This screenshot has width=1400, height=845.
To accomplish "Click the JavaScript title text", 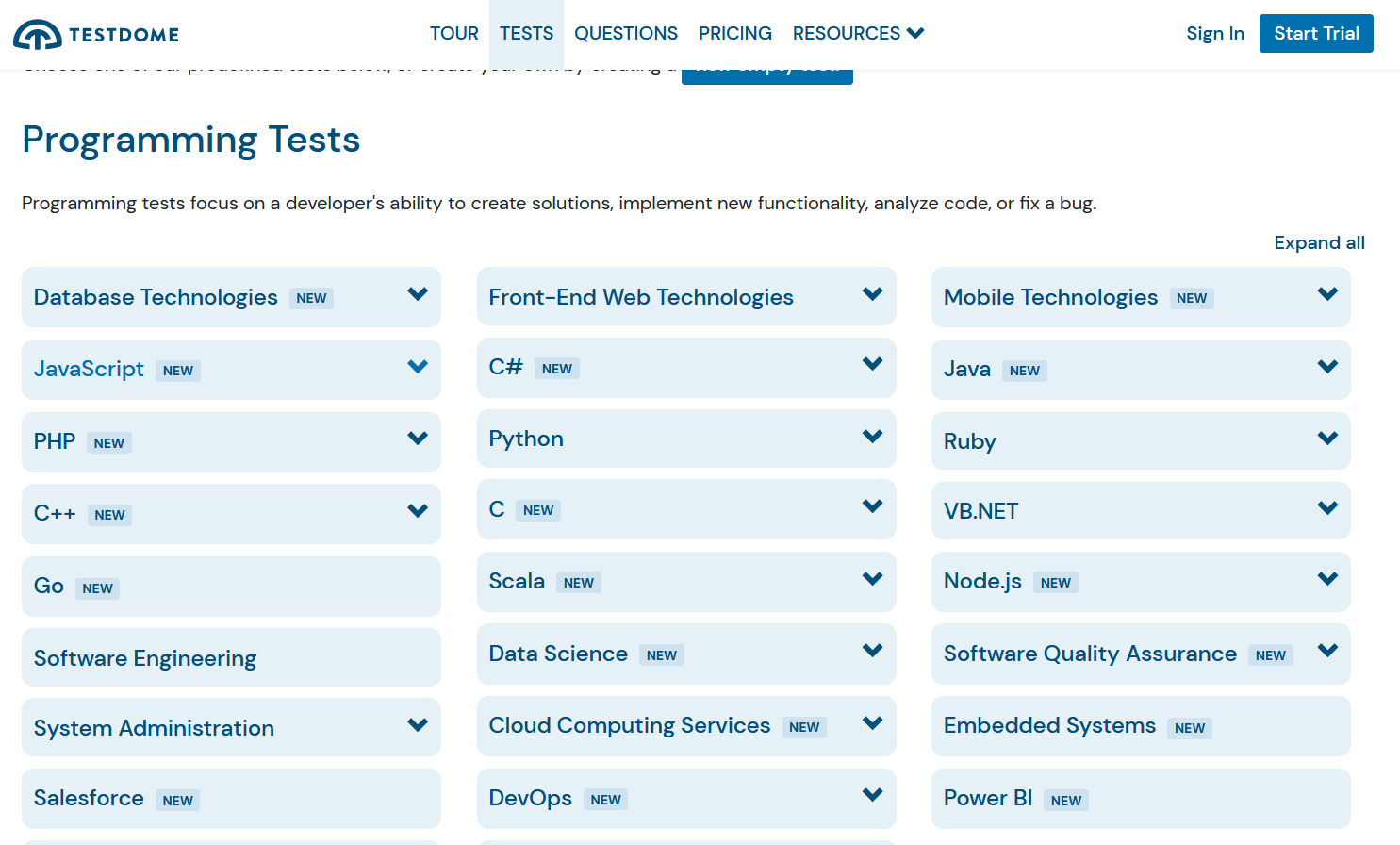I will pos(89,369).
